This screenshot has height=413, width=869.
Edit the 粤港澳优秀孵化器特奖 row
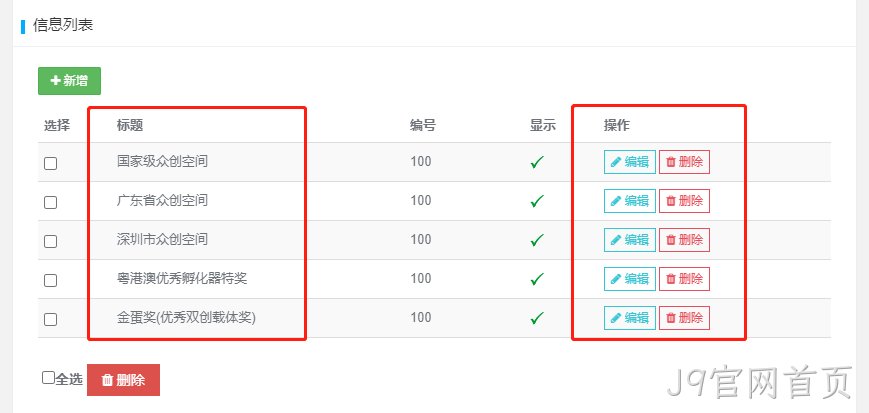click(630, 279)
